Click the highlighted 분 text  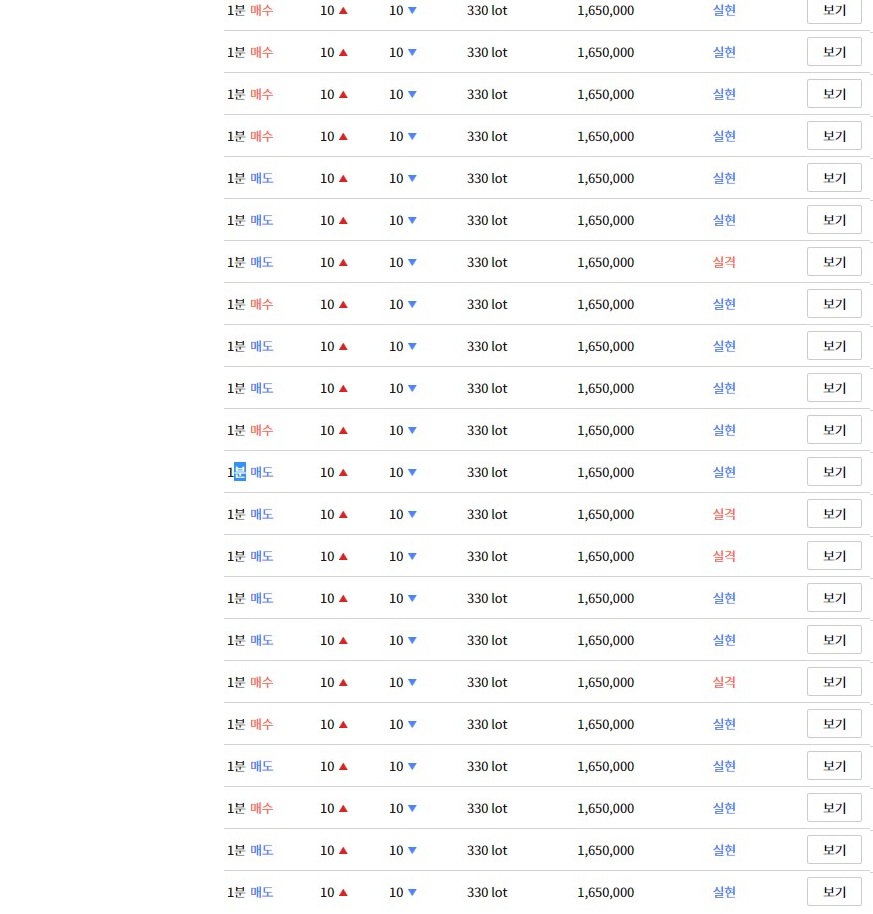tap(240, 472)
